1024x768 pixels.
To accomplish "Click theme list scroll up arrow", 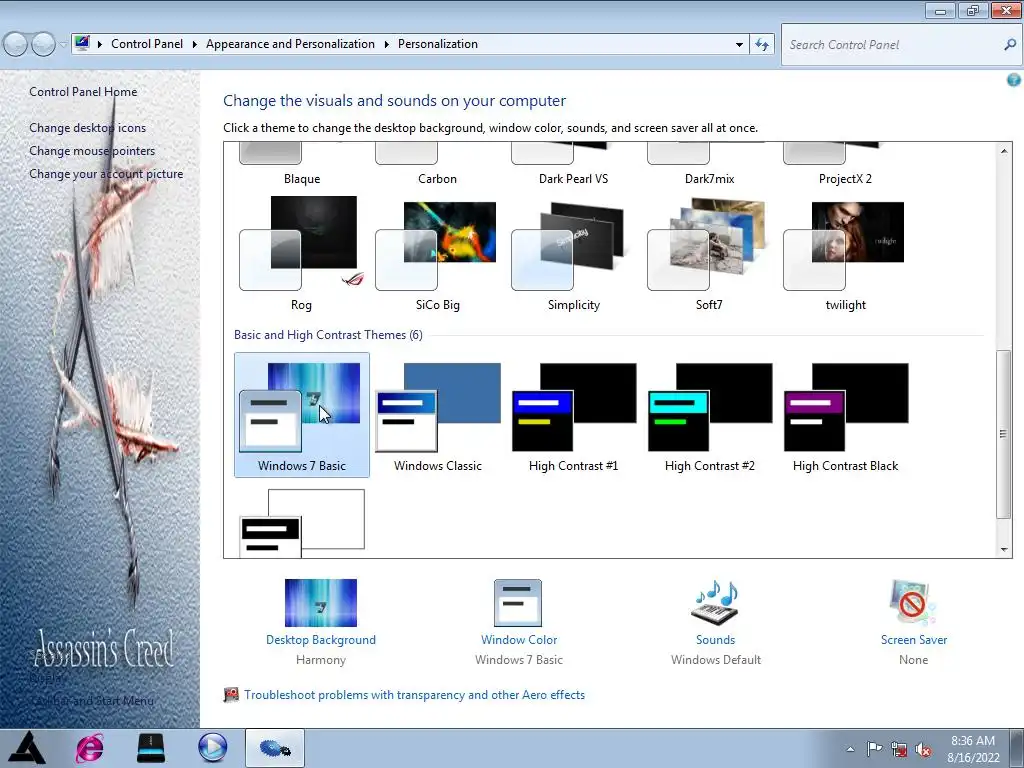I will (x=1004, y=152).
